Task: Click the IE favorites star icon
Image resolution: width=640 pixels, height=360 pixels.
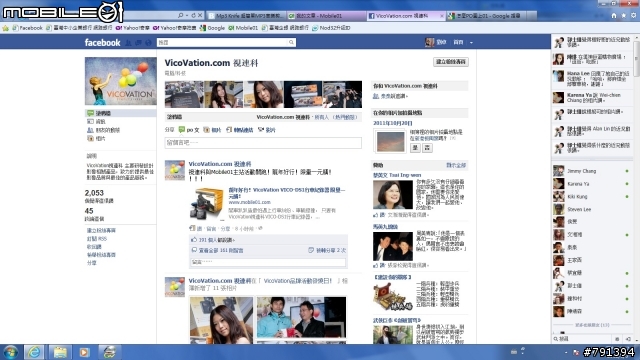Action: [623, 16]
